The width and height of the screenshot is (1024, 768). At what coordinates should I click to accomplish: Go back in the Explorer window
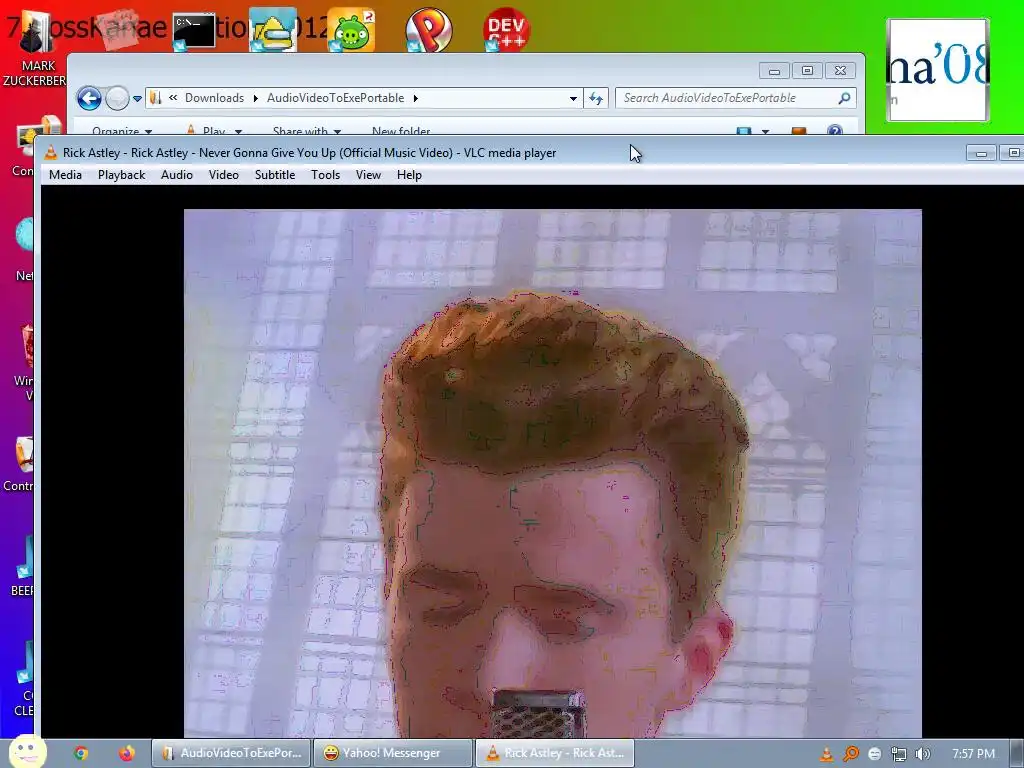[89, 99]
